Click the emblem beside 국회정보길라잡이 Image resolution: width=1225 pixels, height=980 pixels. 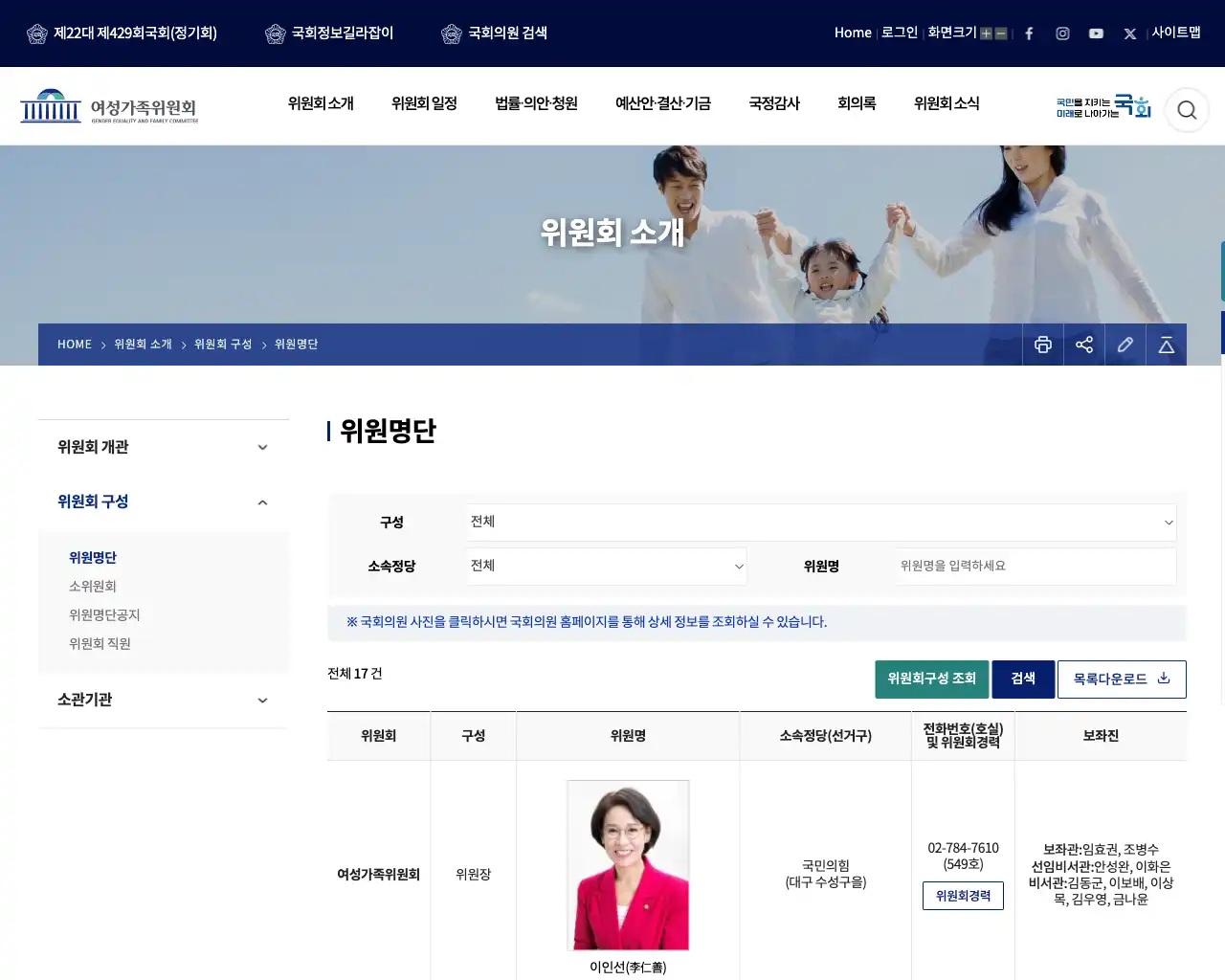(276, 34)
